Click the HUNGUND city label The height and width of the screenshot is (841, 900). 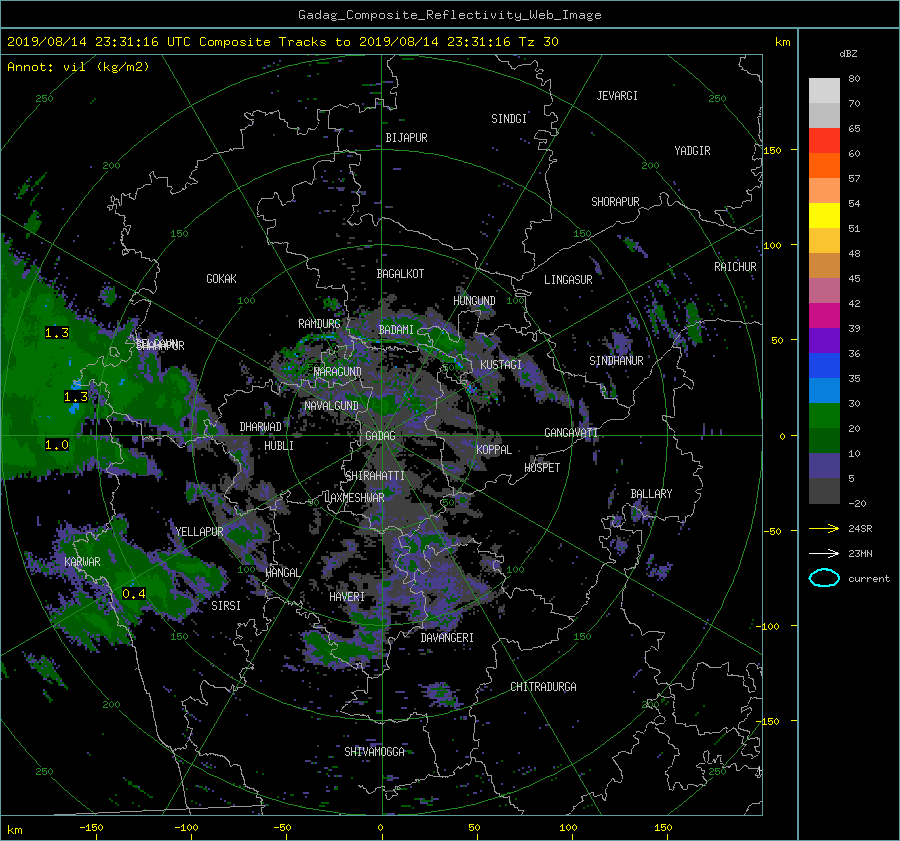pos(474,301)
